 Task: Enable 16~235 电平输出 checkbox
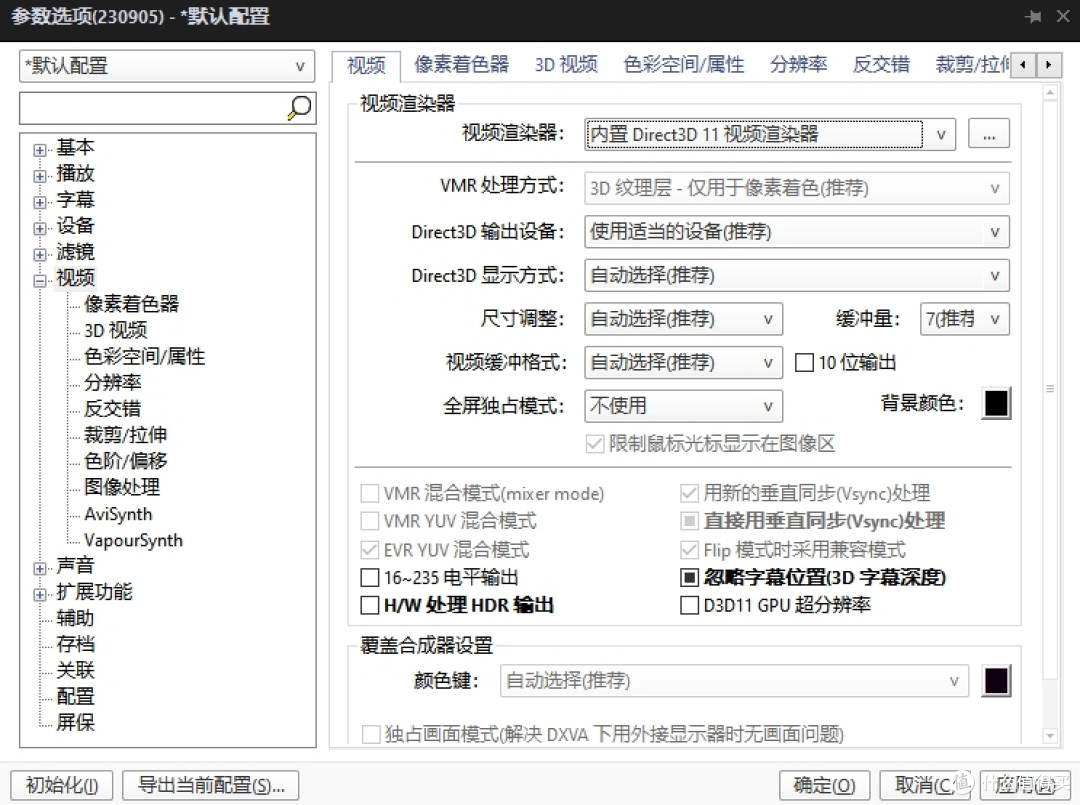370,577
